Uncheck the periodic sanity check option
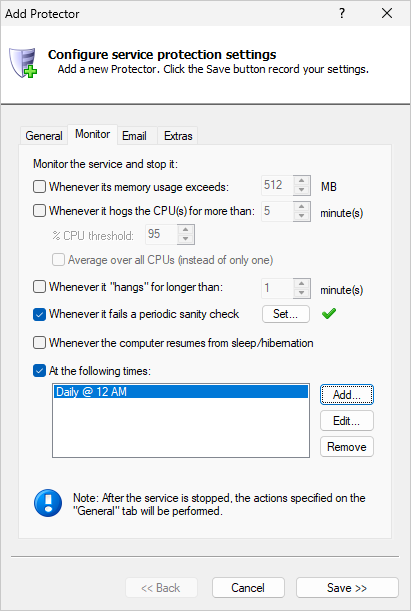 39,314
